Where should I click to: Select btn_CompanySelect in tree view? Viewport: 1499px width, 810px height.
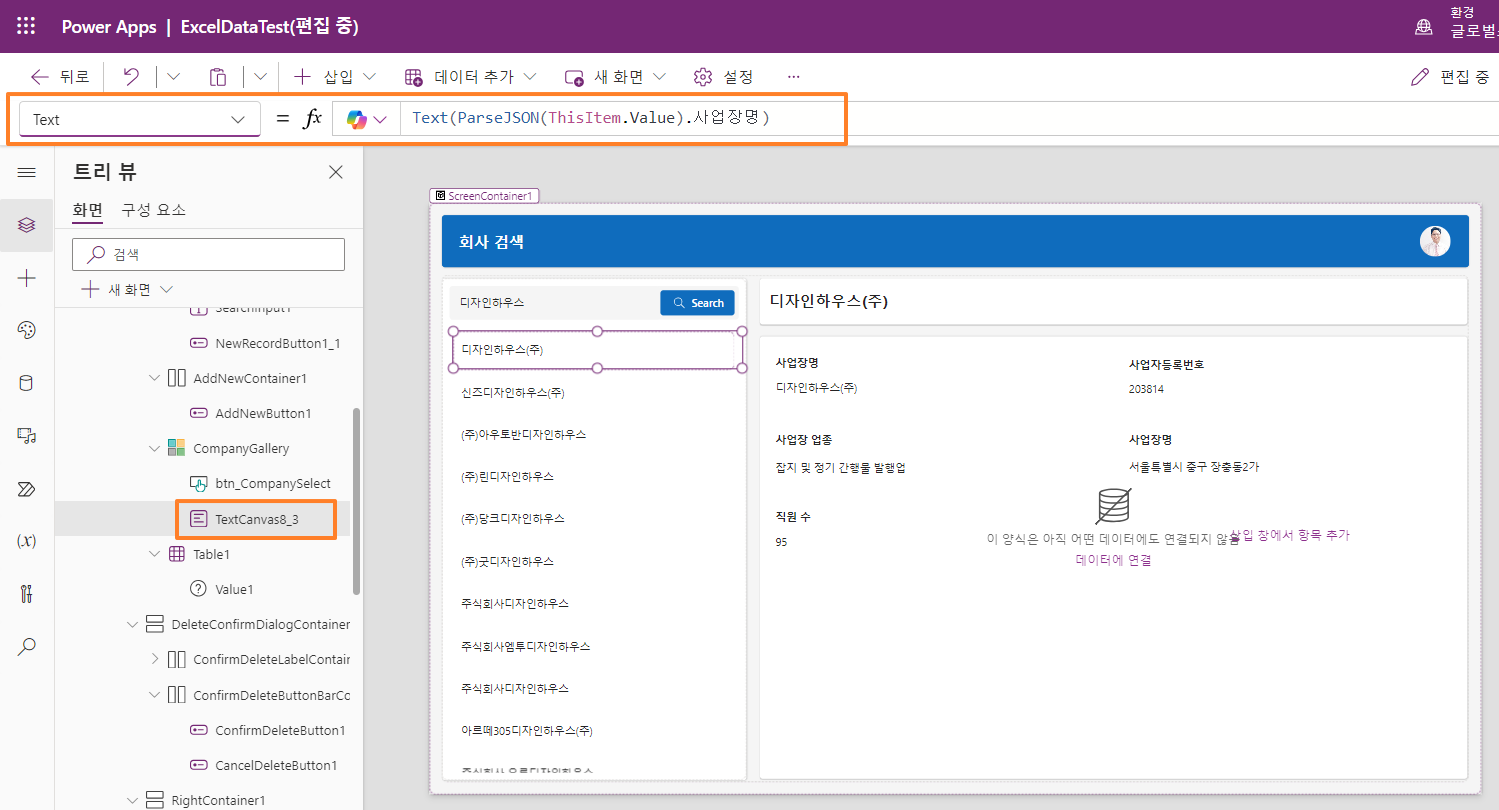(260, 483)
